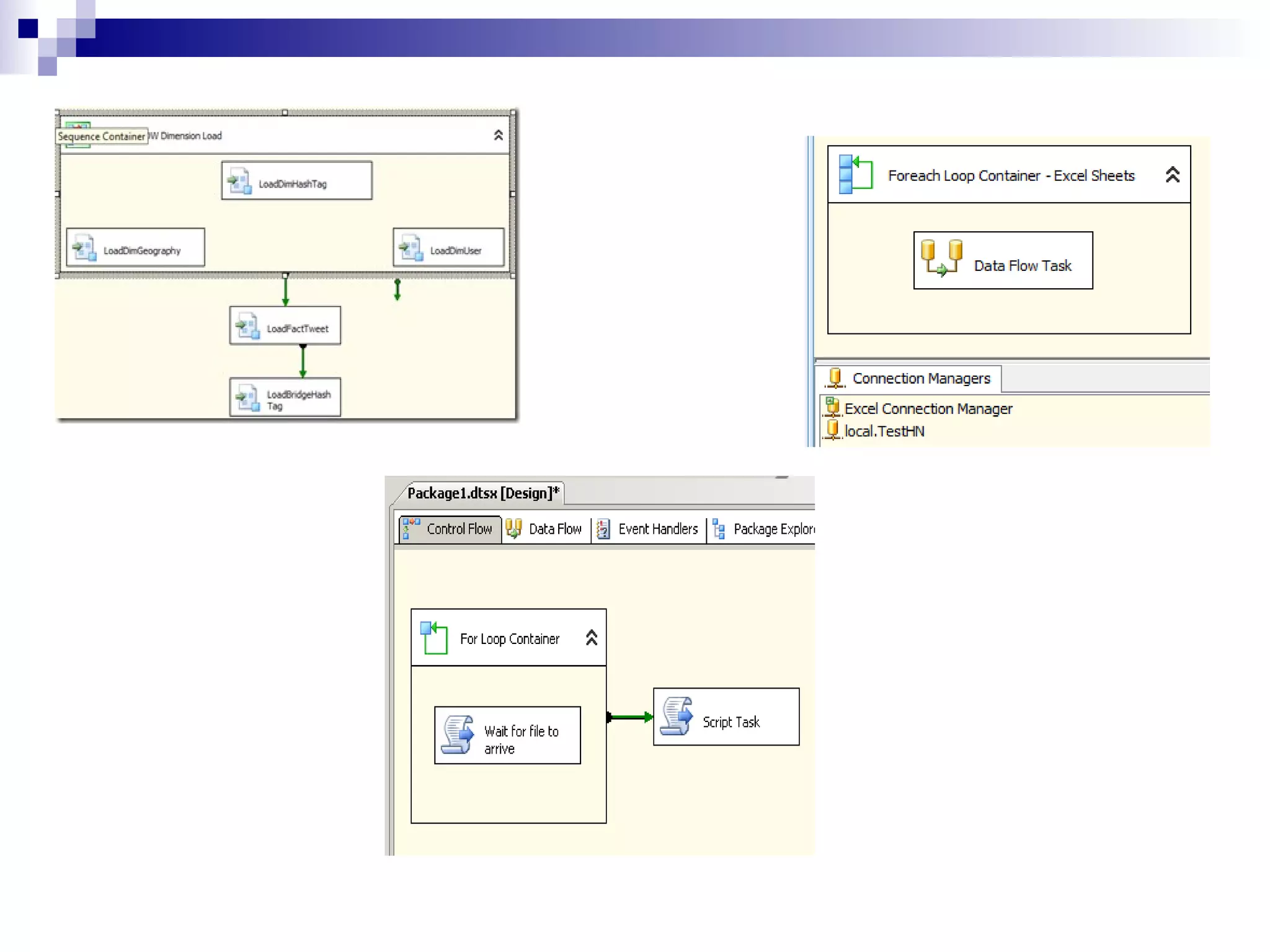The height and width of the screenshot is (952, 1270).
Task: Click the Package1.dtsx [Design] document tab
Action: [482, 493]
